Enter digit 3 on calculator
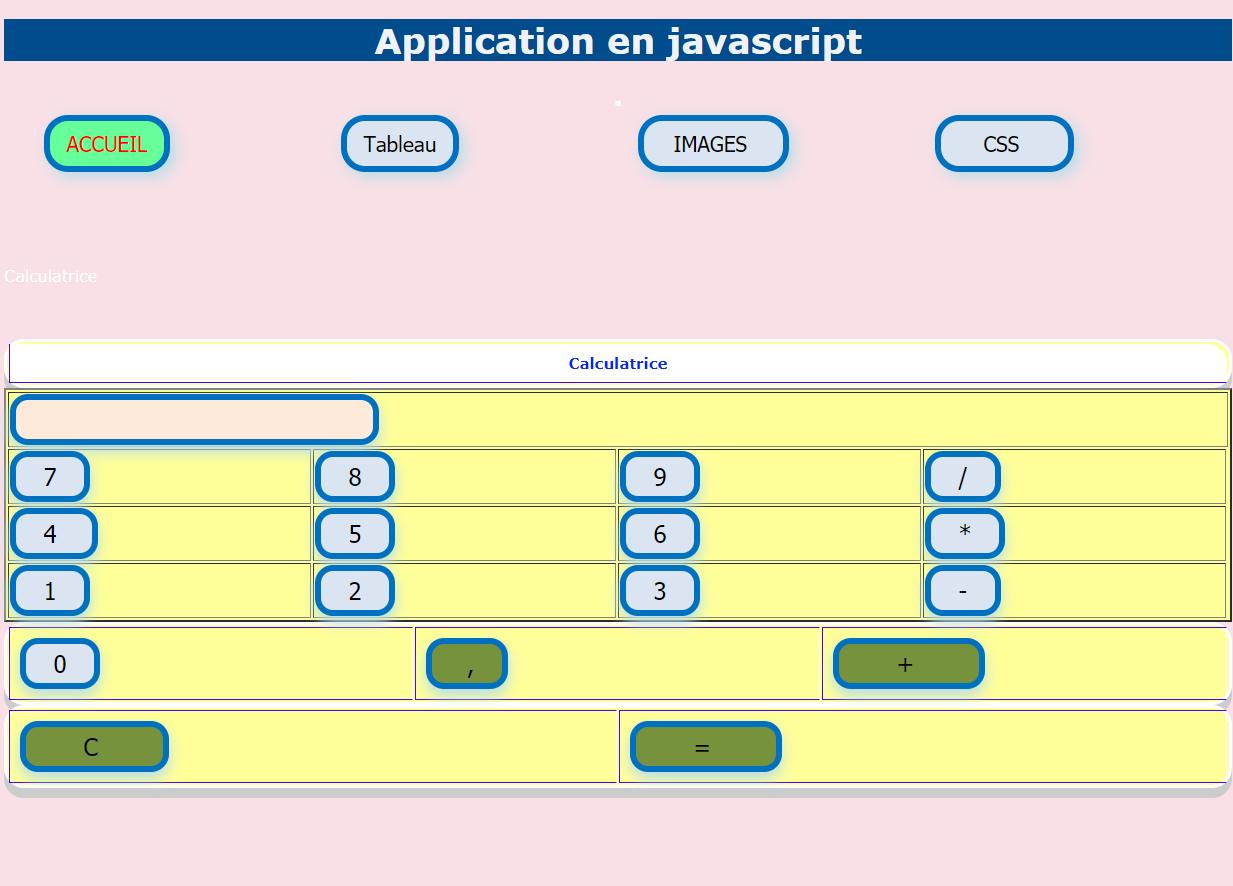1233x886 pixels. (659, 591)
